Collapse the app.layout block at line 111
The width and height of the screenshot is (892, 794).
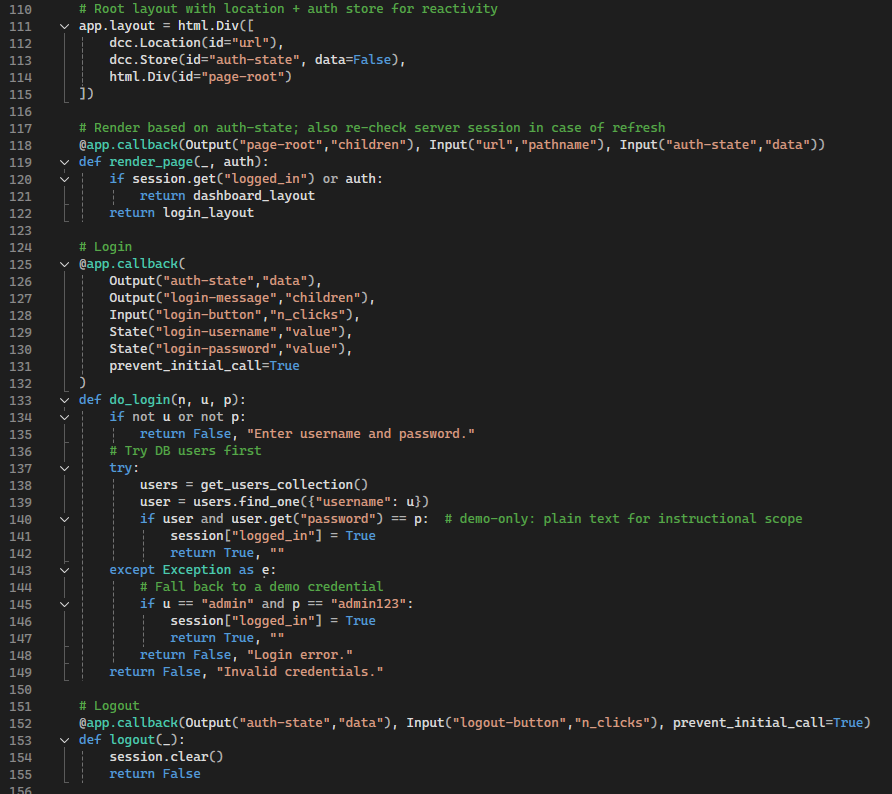pos(65,26)
